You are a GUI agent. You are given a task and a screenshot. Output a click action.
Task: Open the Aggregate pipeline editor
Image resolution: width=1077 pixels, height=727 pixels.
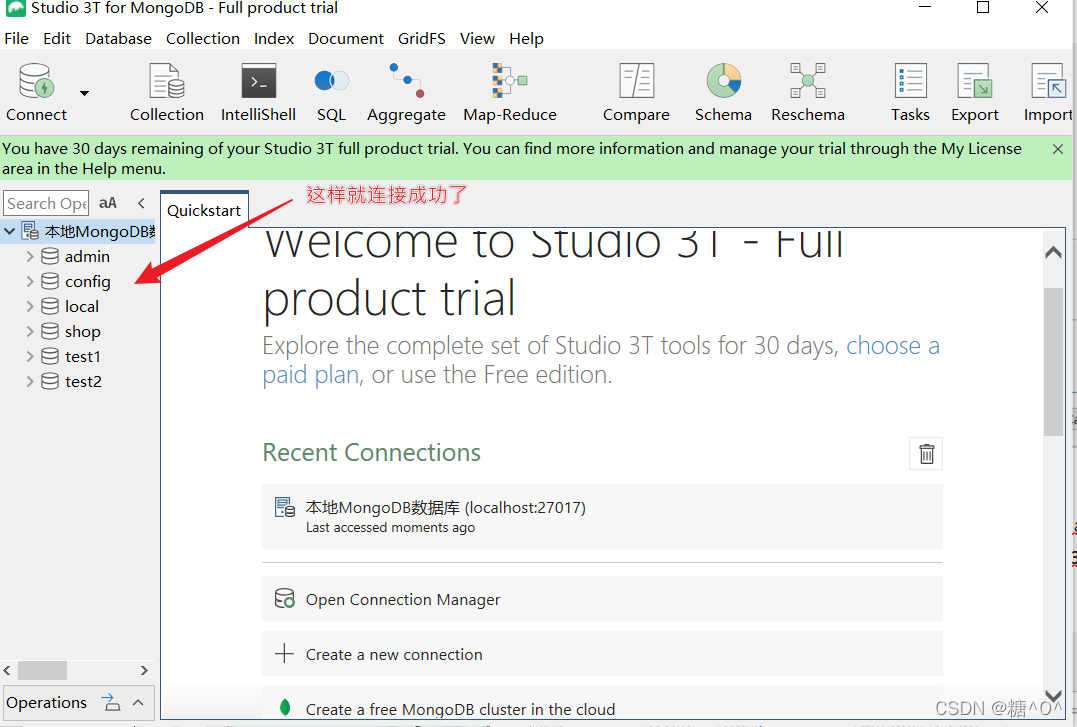406,92
